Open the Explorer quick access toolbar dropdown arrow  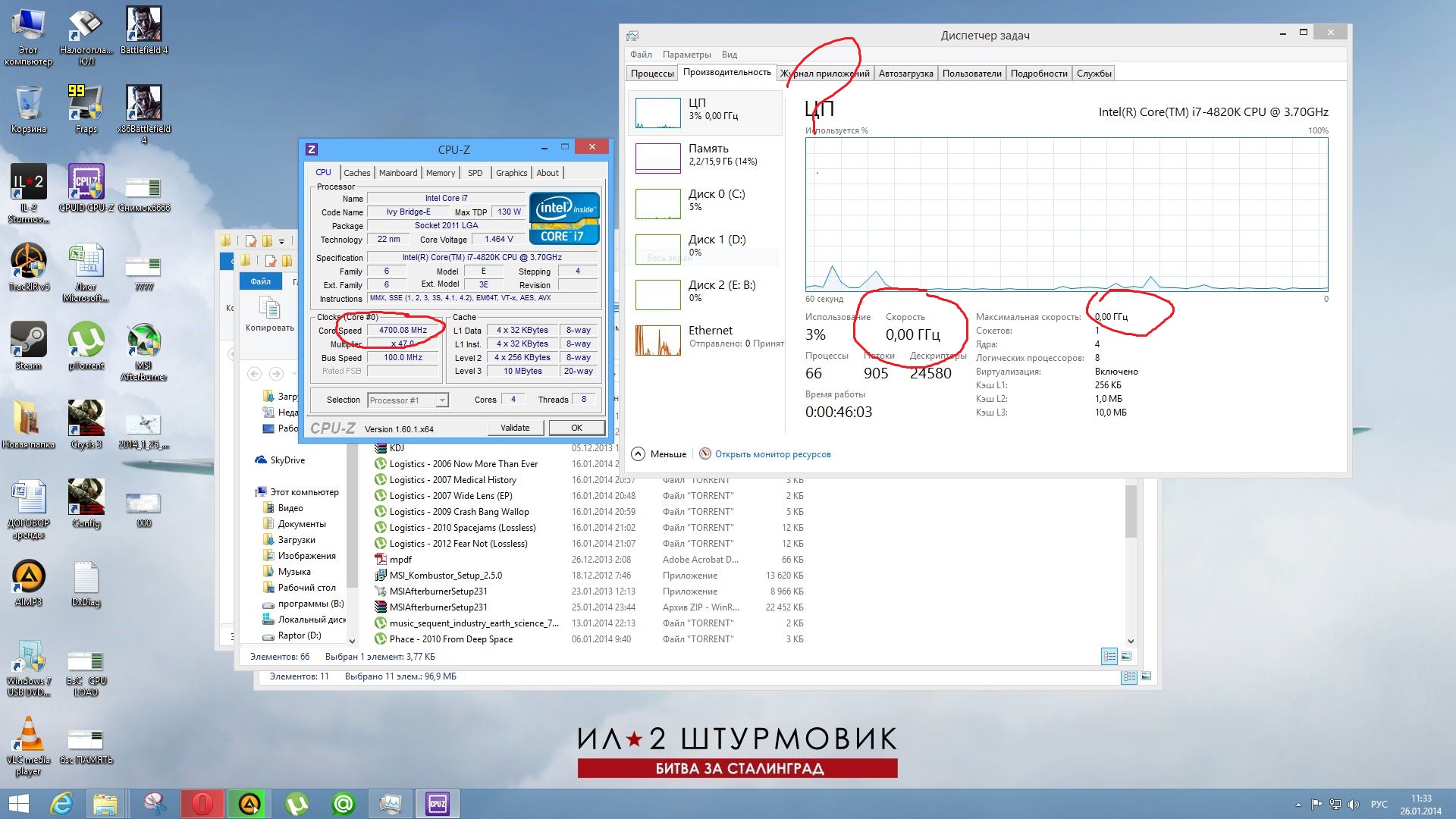tap(281, 241)
